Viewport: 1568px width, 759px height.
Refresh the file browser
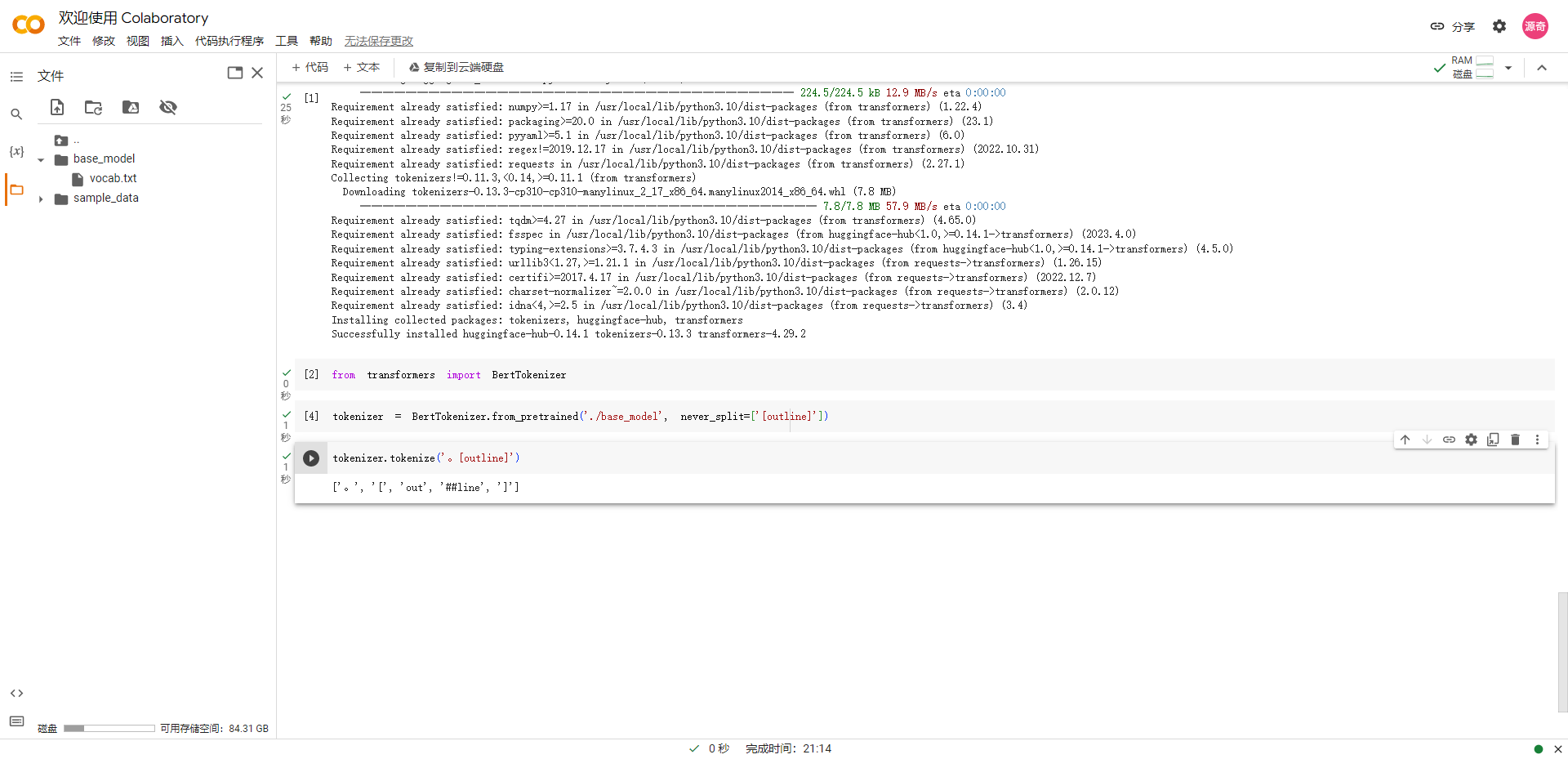tap(93, 107)
